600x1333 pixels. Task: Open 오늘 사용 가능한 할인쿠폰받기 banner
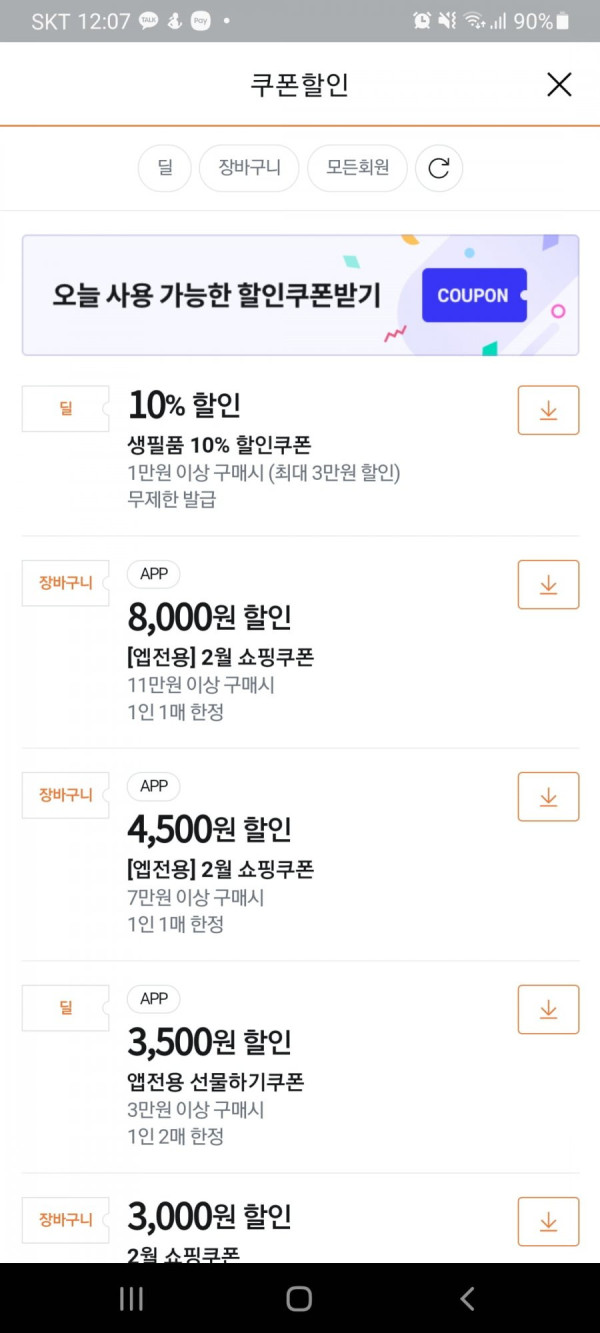(300, 295)
